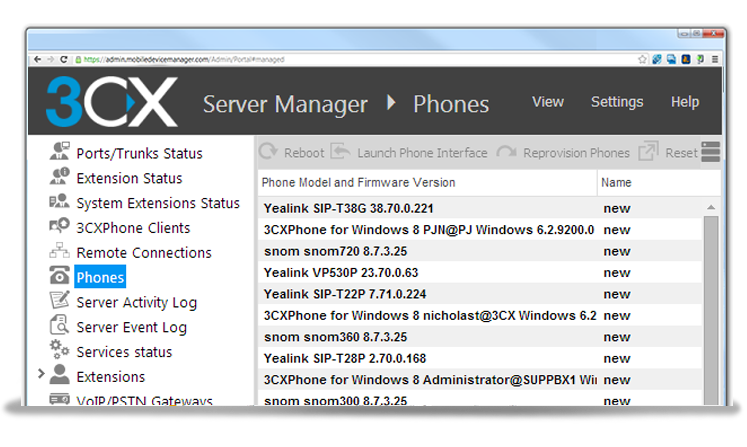
Task: Open the Help menu
Action: click(685, 102)
